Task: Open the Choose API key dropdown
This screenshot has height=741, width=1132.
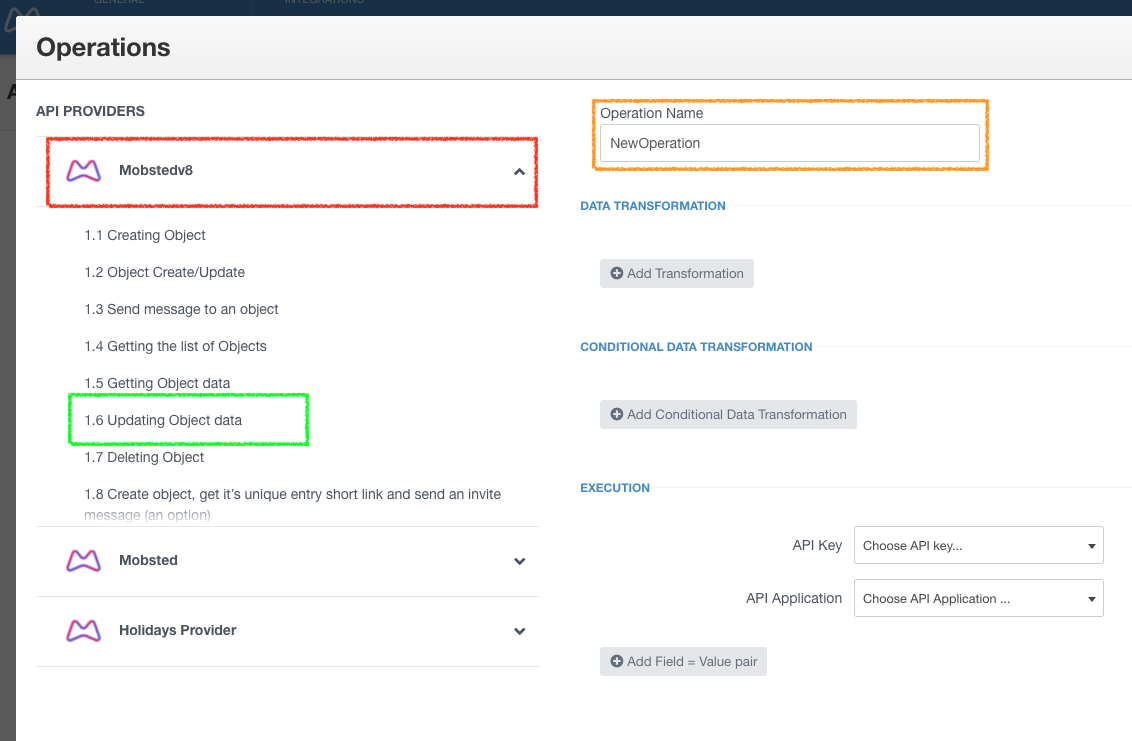Action: 978,545
